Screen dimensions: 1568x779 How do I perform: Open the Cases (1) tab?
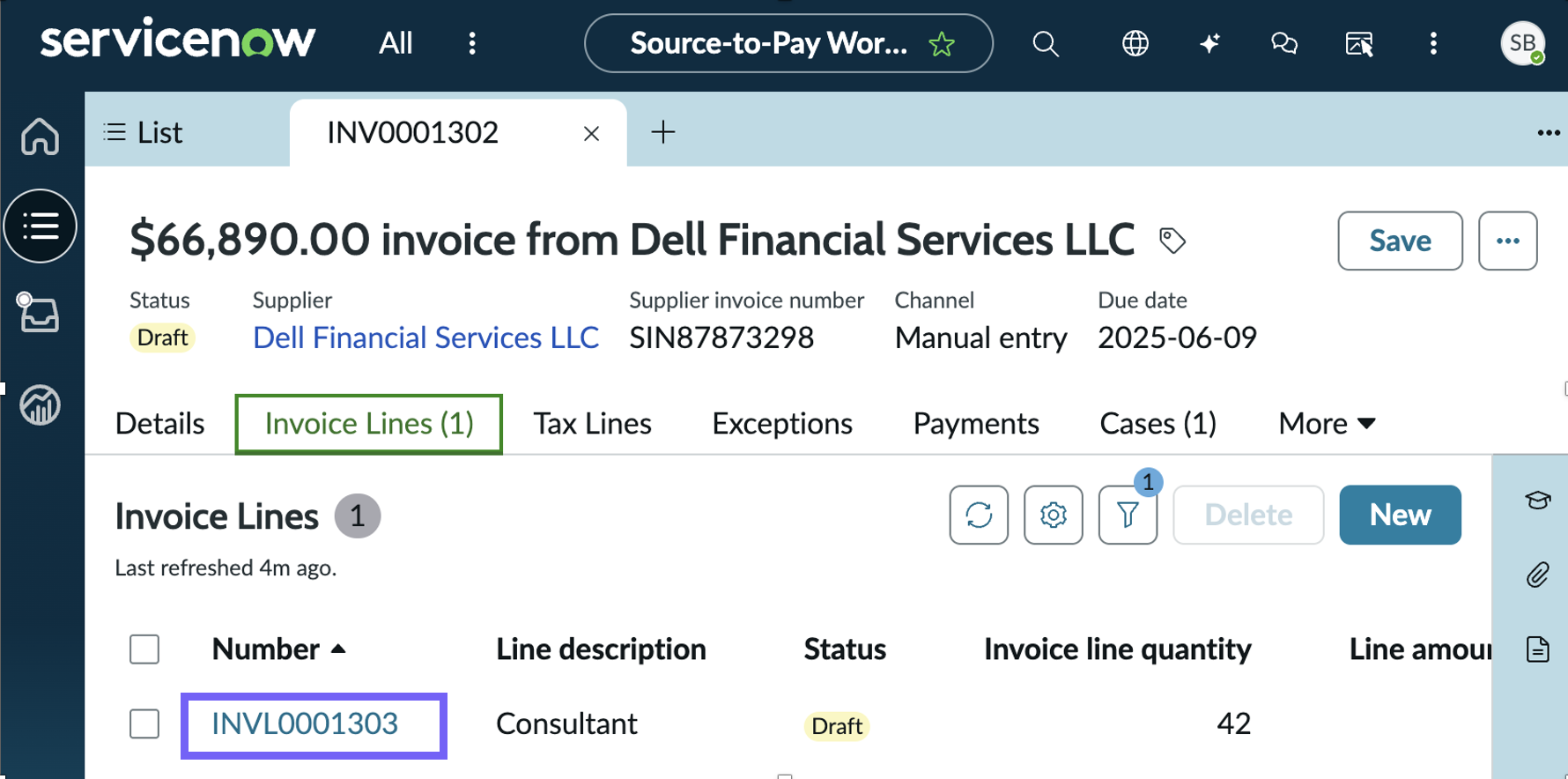pyautogui.click(x=1158, y=424)
